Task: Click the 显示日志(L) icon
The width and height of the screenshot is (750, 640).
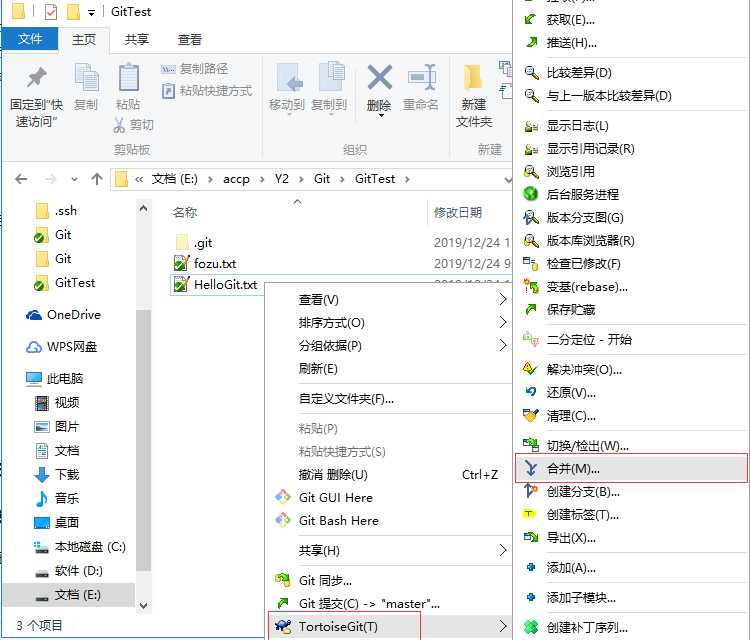Action: [x=531, y=126]
